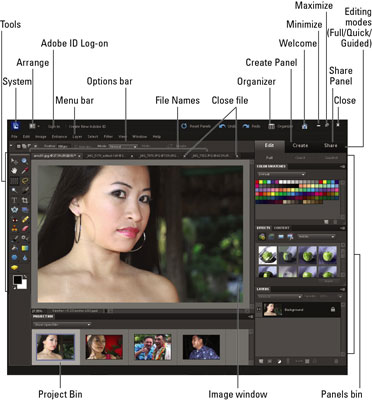The height and width of the screenshot is (400, 372).
Task: Choose the Gradient tool
Action: point(25,248)
